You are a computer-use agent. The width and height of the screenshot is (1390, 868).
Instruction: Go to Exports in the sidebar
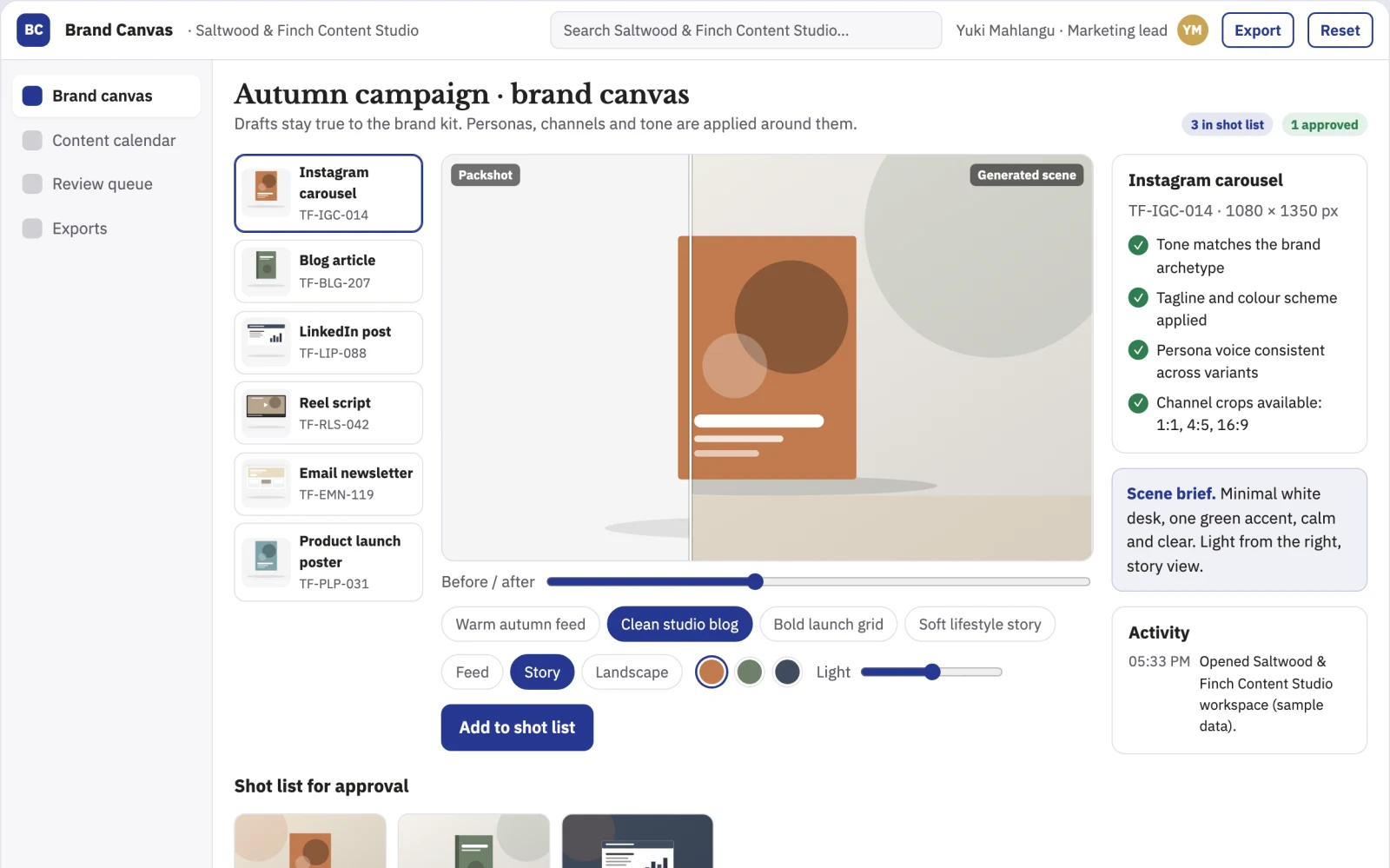click(x=106, y=228)
